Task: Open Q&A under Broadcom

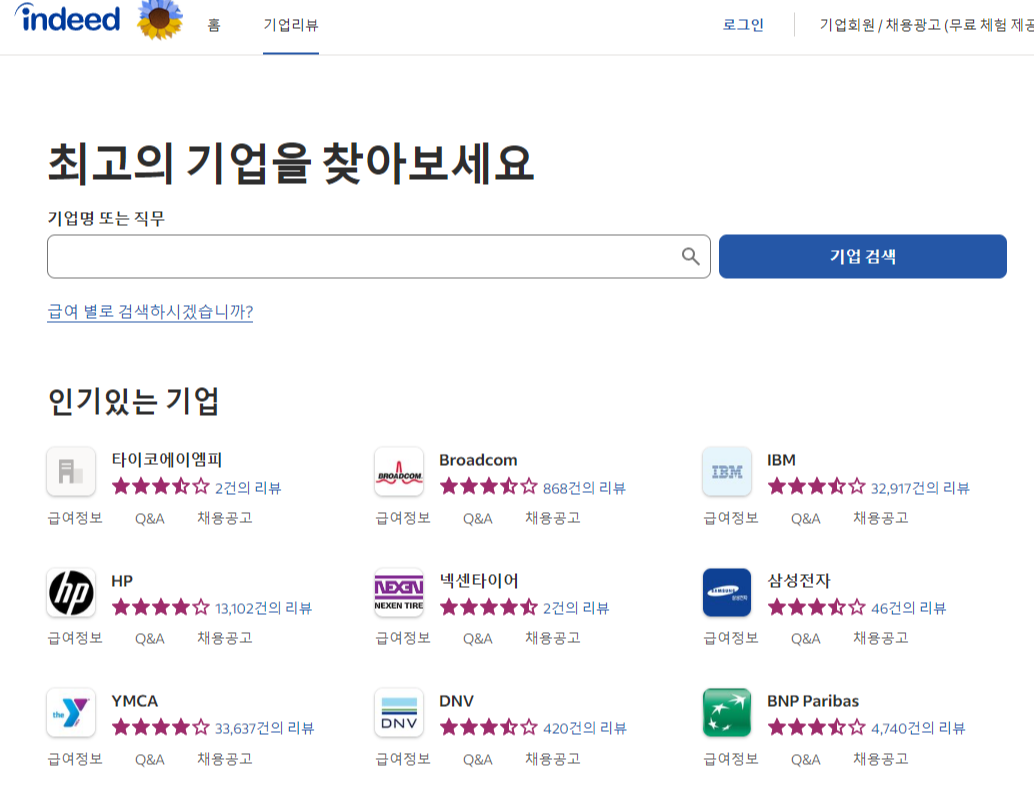Action: (477, 519)
